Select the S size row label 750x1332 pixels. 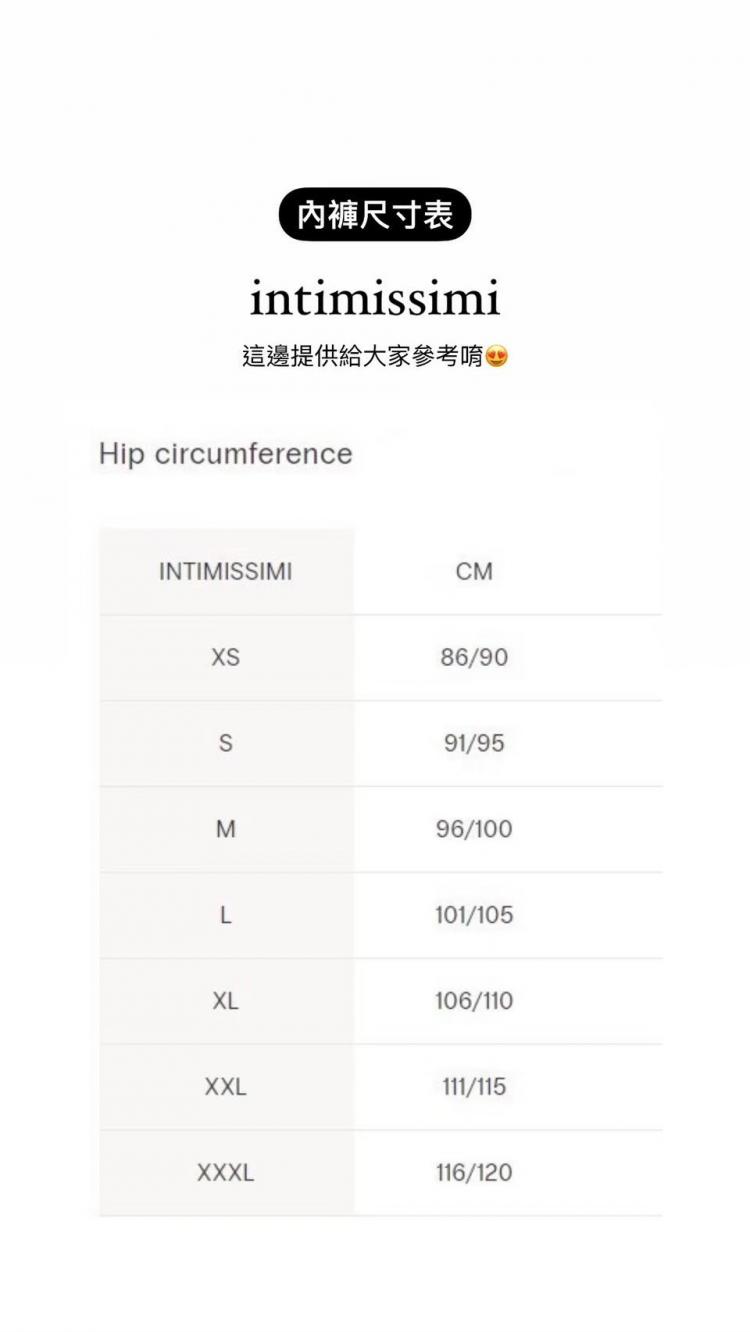pos(226,744)
